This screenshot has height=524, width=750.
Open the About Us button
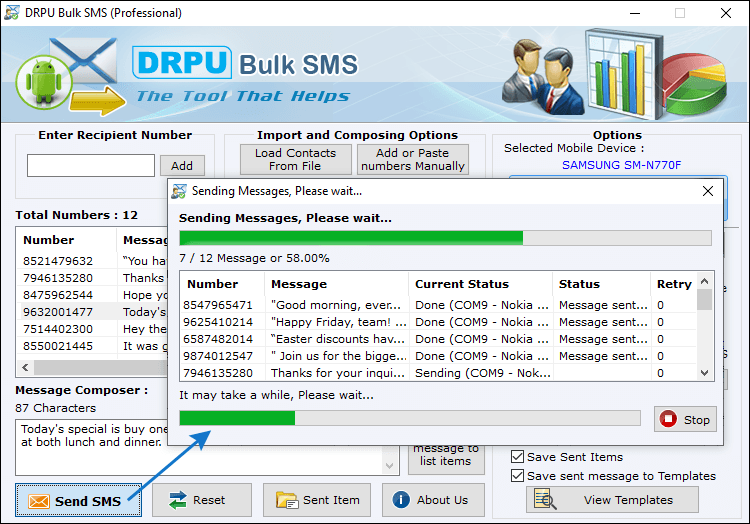433,500
